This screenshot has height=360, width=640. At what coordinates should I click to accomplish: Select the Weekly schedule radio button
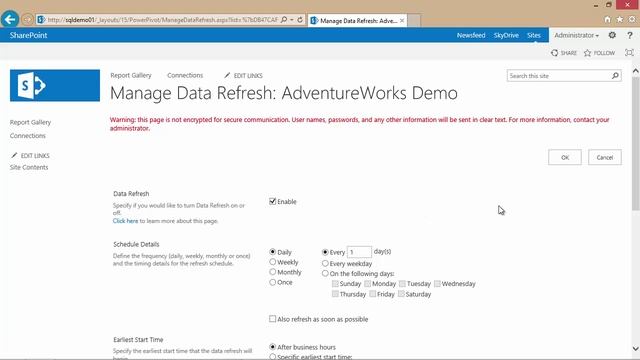coord(273,262)
